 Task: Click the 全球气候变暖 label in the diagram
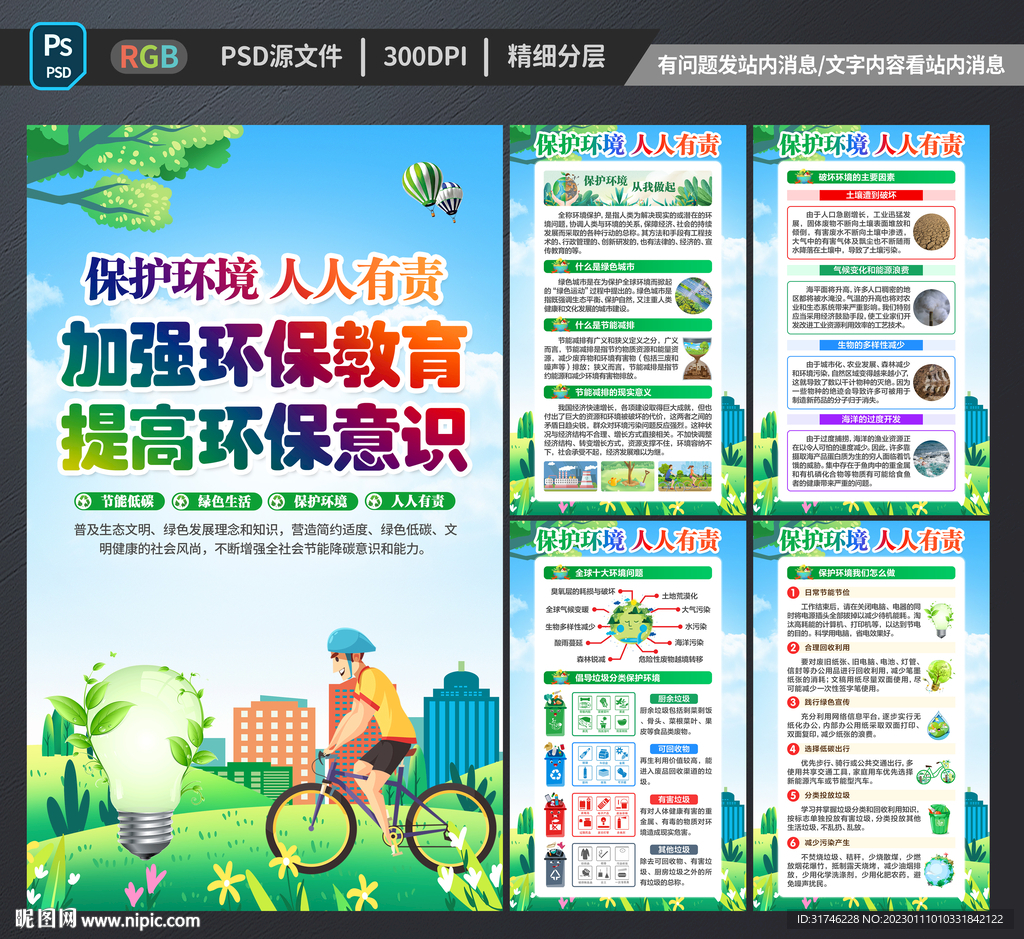pos(568,609)
